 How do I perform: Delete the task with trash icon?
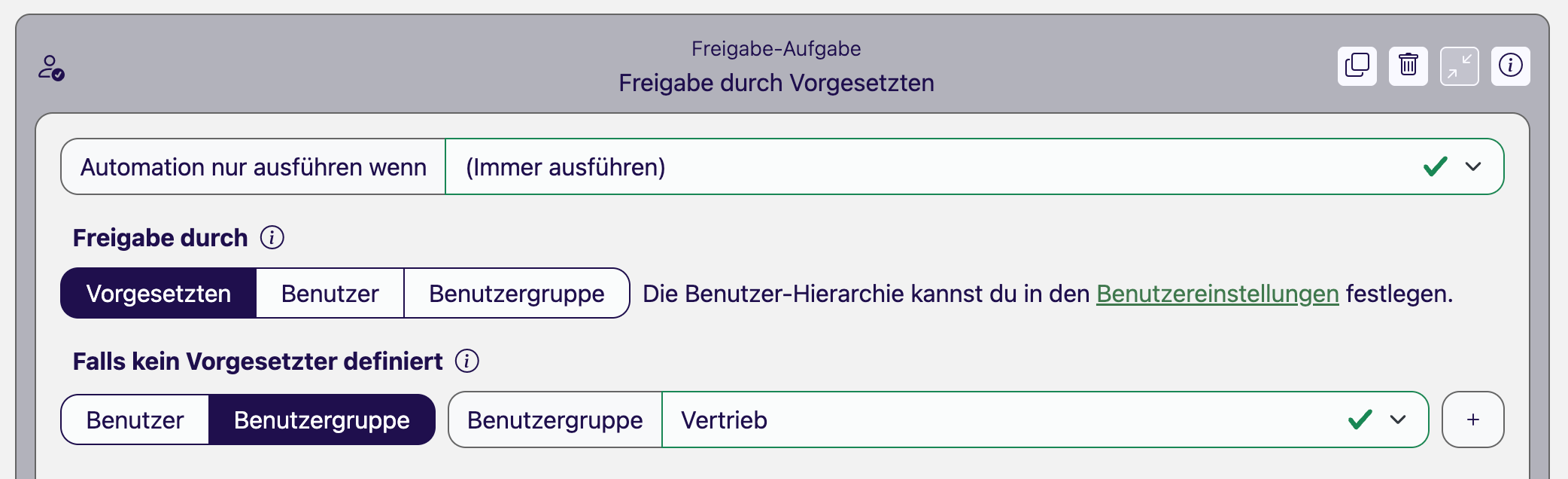click(x=1408, y=66)
